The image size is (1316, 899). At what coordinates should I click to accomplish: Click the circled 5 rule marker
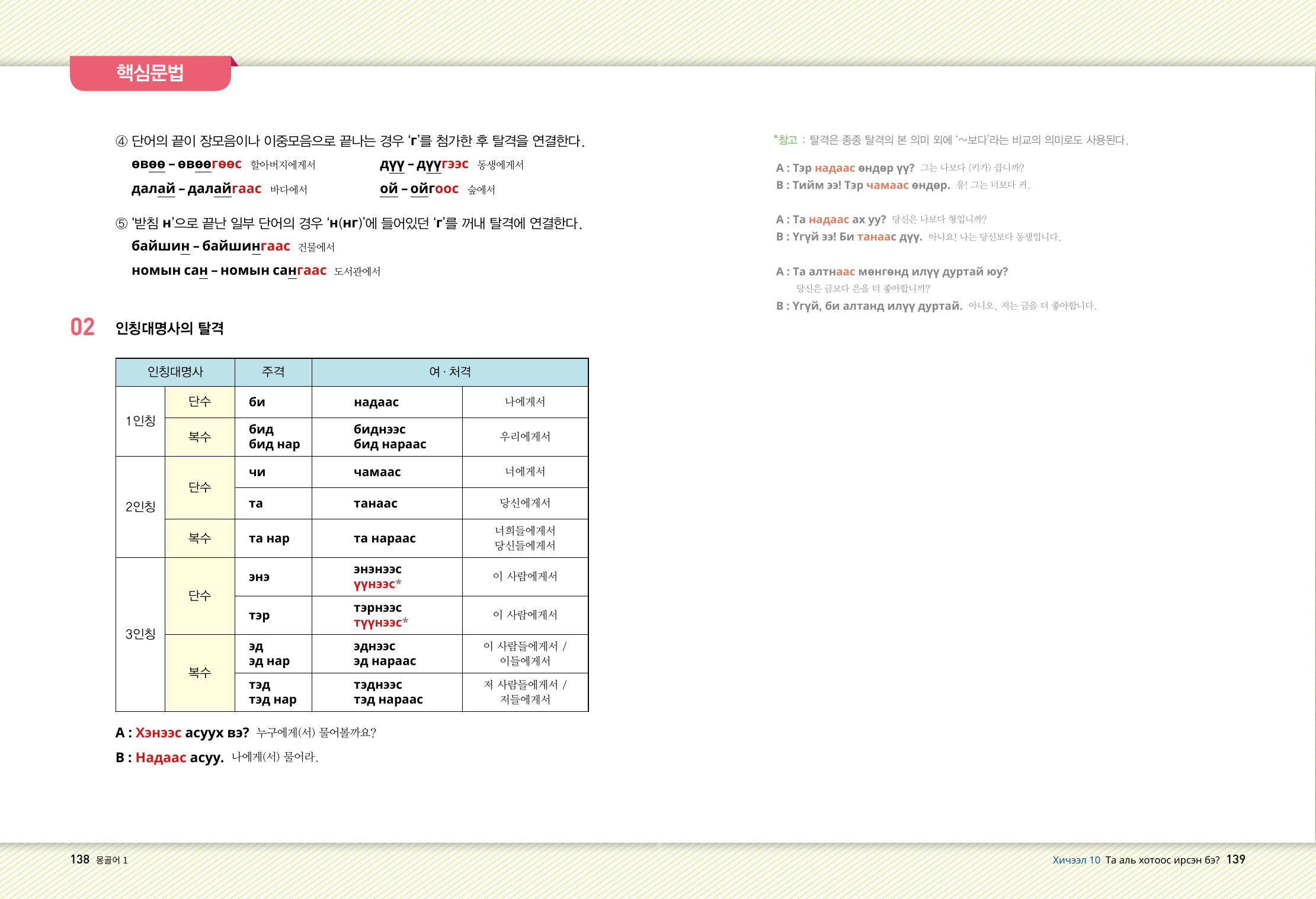[121, 223]
